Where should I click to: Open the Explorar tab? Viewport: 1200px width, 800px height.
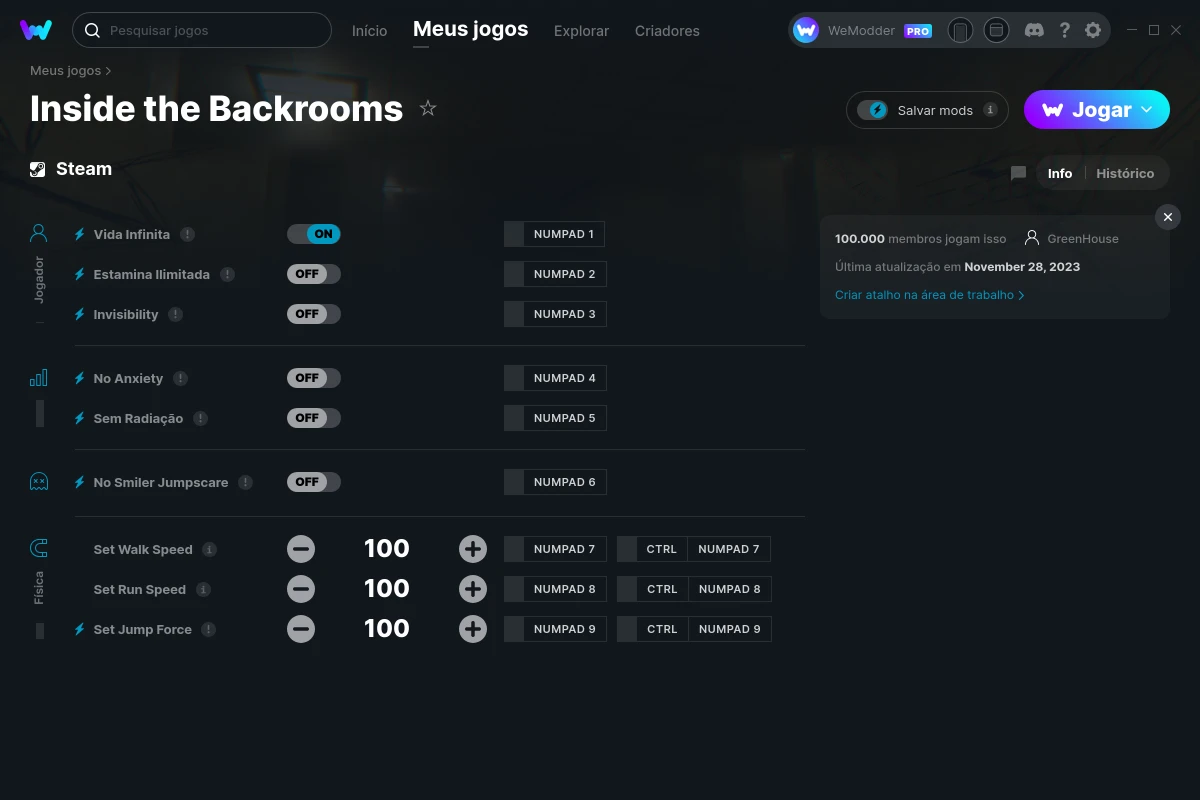[x=581, y=30]
